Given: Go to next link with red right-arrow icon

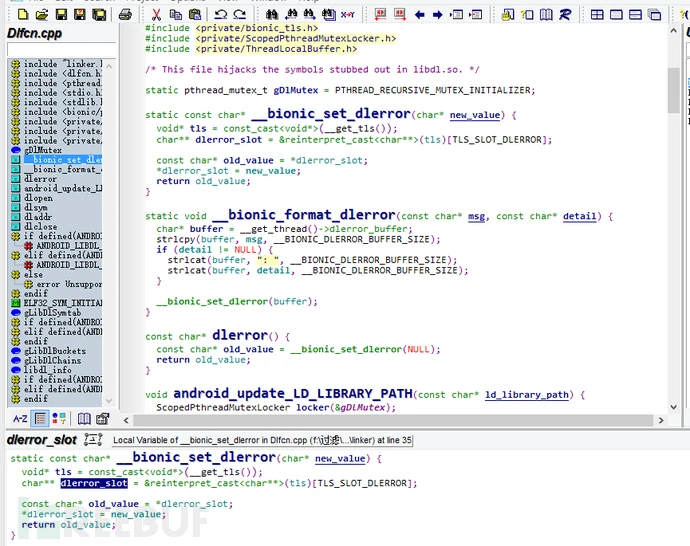Looking at the screenshot, I should click(x=400, y=15).
